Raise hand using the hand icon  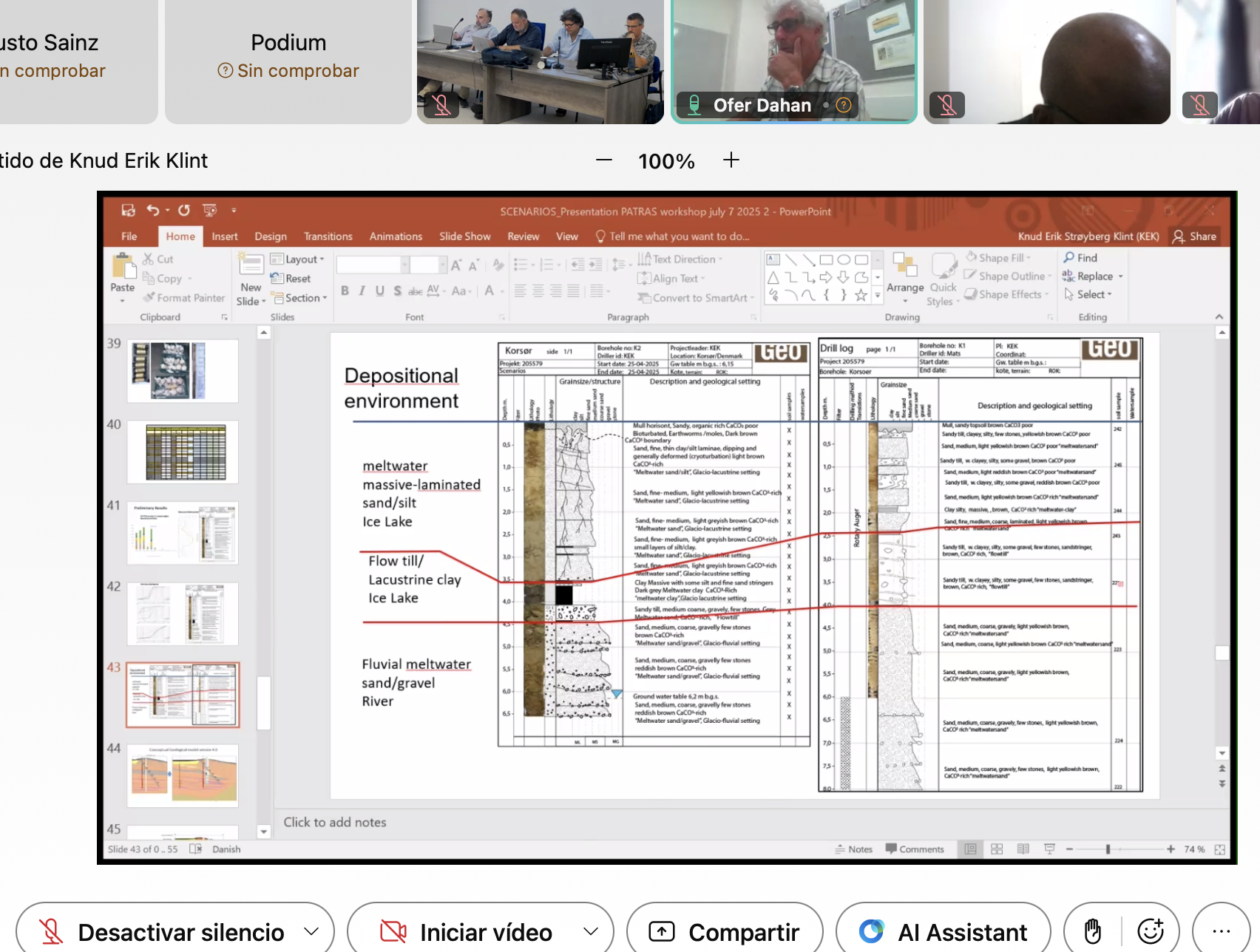[1092, 931]
